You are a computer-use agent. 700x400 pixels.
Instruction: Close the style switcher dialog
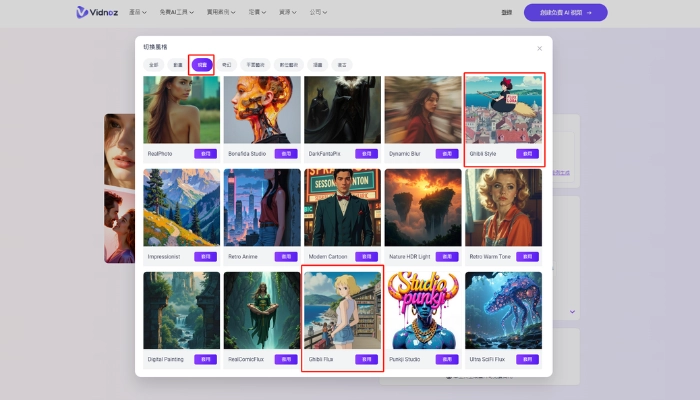pos(539,48)
